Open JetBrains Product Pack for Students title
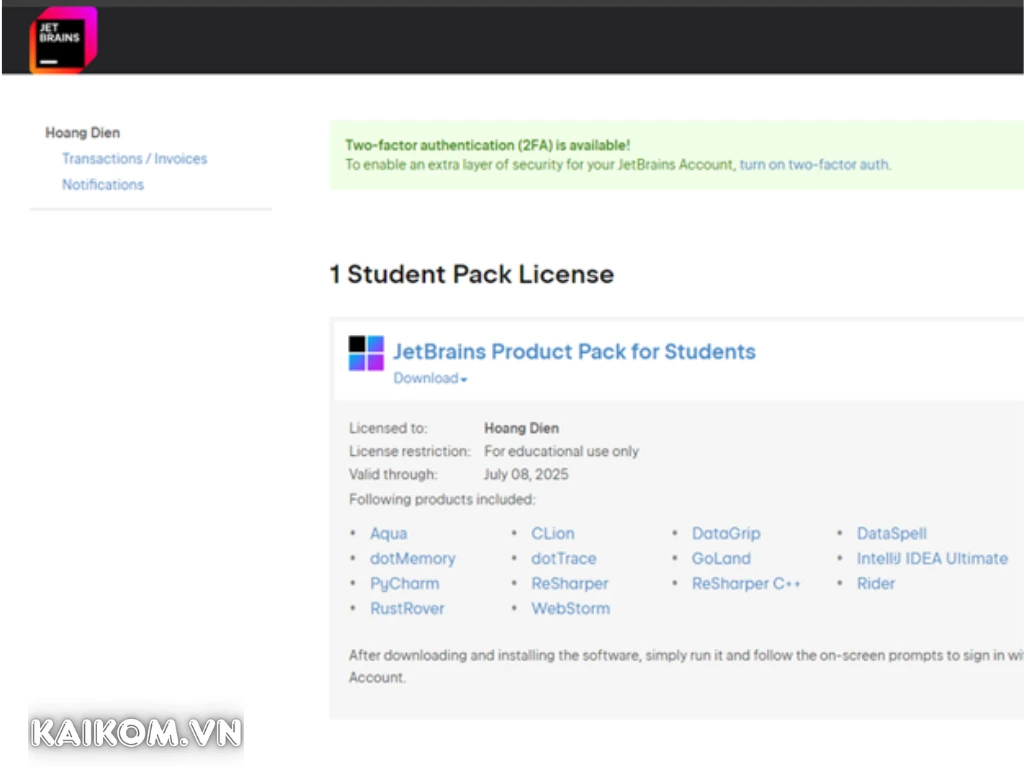 574,352
